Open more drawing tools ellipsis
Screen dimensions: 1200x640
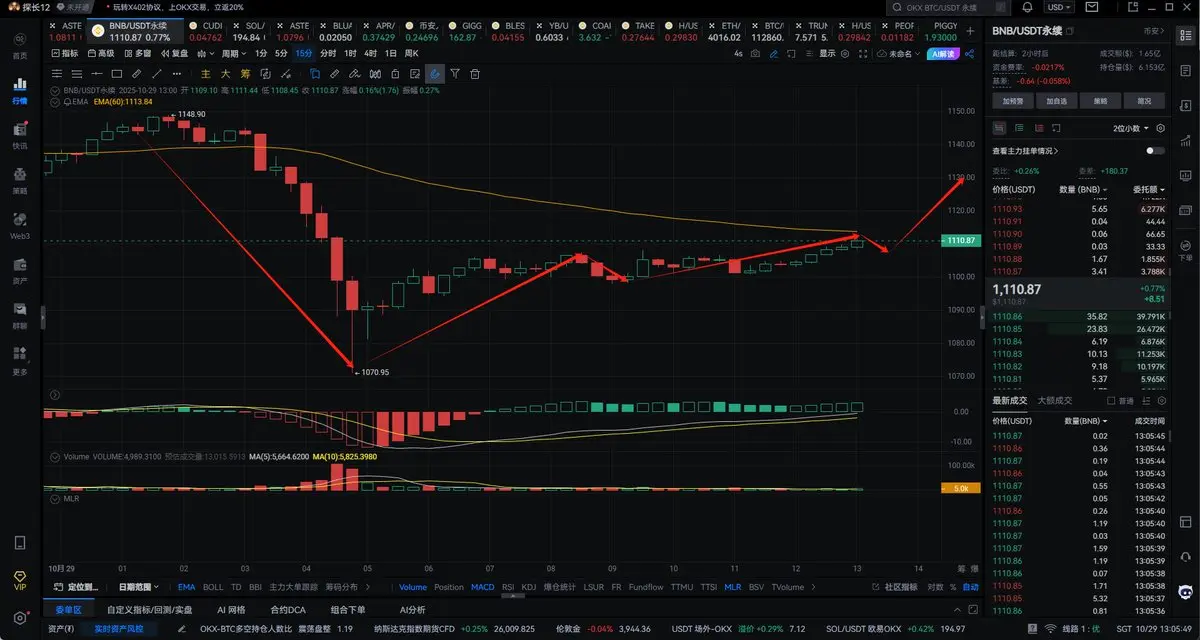coord(177,74)
